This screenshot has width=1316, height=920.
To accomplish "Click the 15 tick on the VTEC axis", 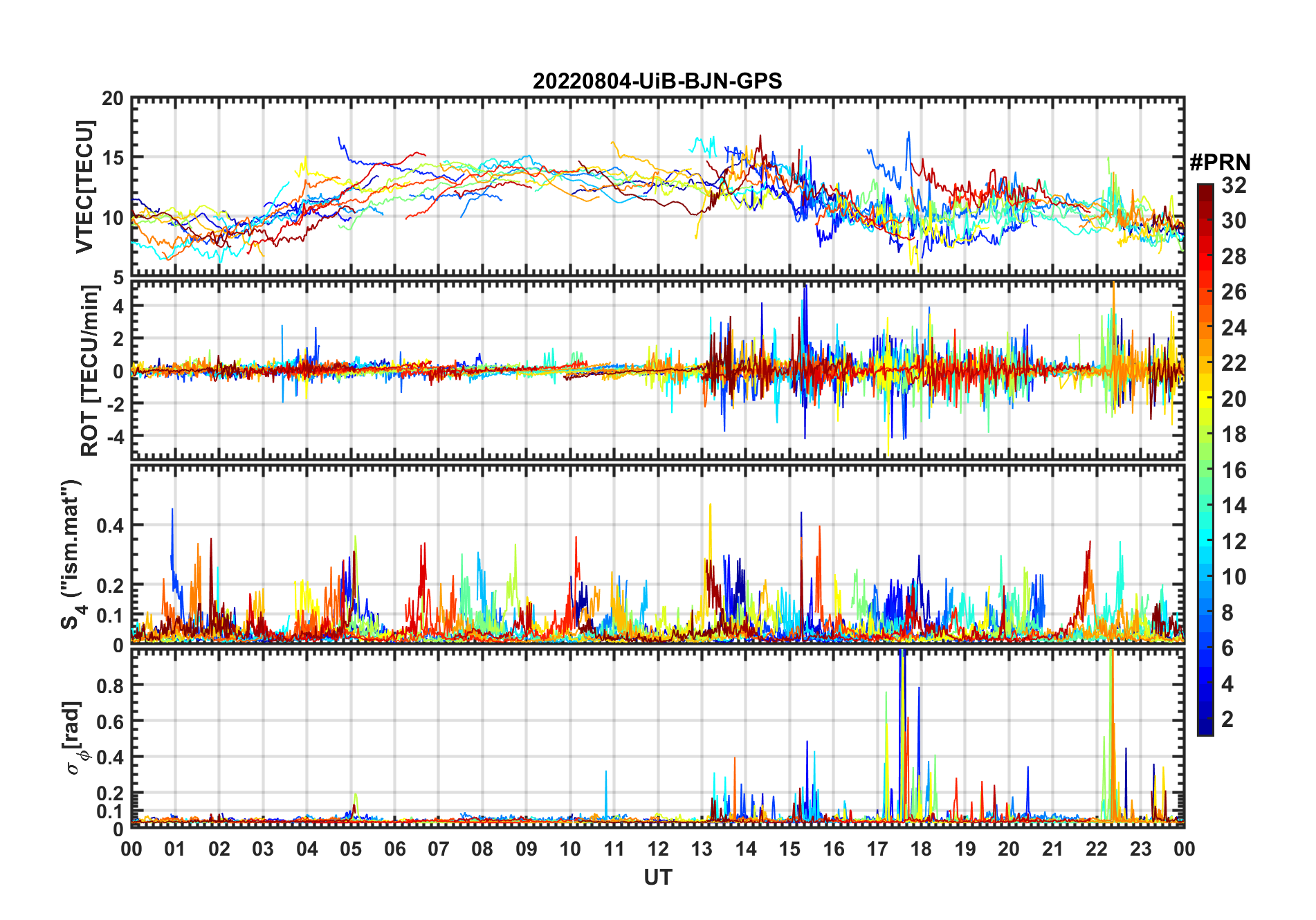I will point(113,158).
